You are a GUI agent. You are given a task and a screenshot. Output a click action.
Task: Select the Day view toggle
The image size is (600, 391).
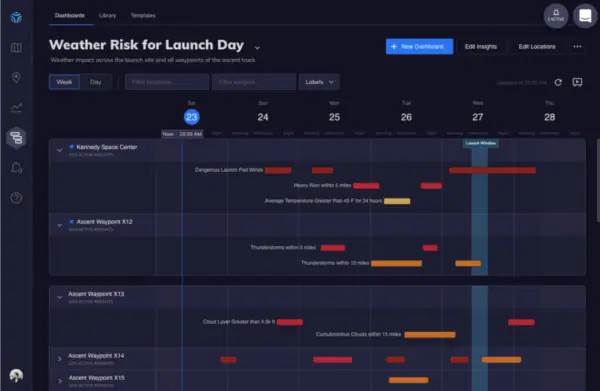pyautogui.click(x=96, y=82)
